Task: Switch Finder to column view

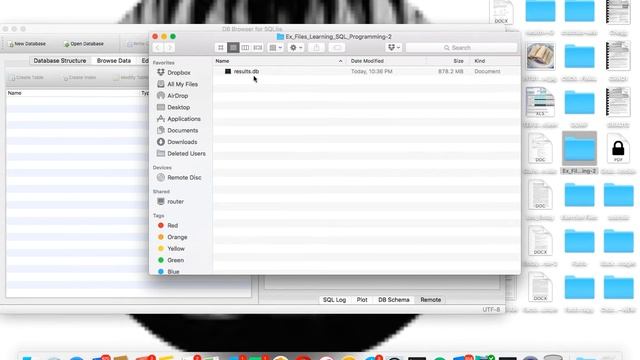Action: pos(245,48)
